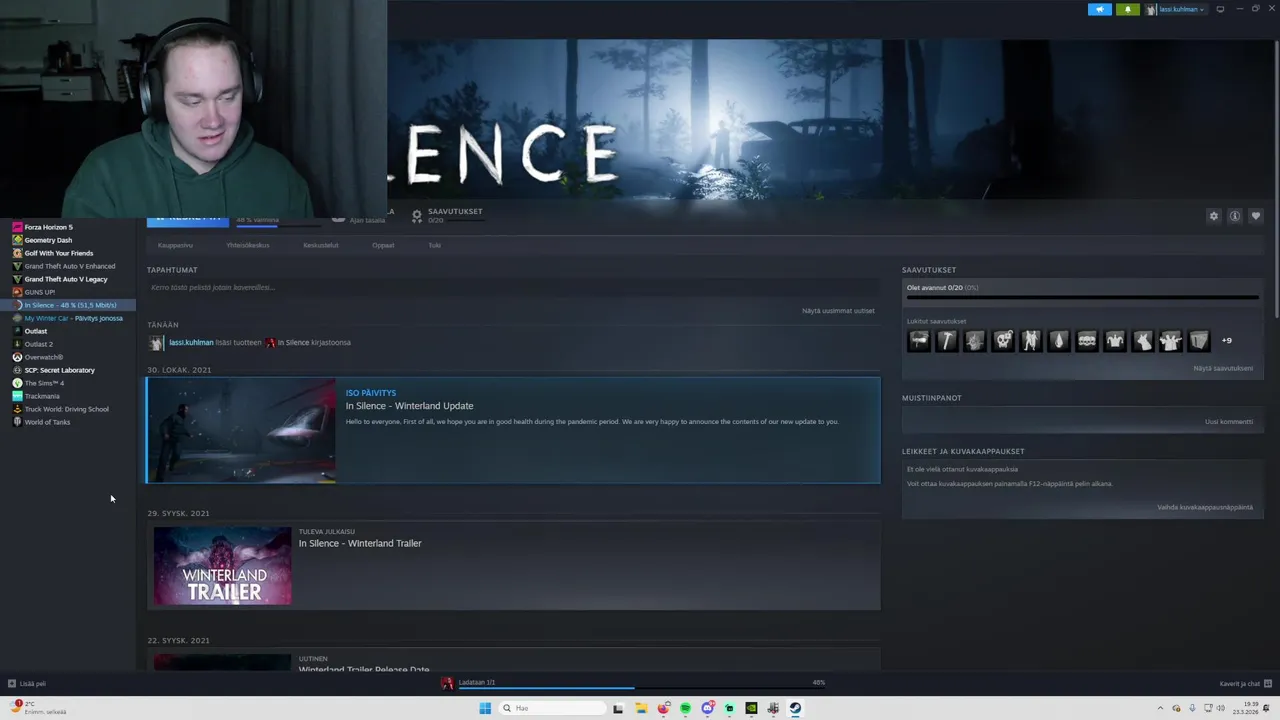Open the Tuki tab
This screenshot has width=1280, height=720.
(x=434, y=245)
